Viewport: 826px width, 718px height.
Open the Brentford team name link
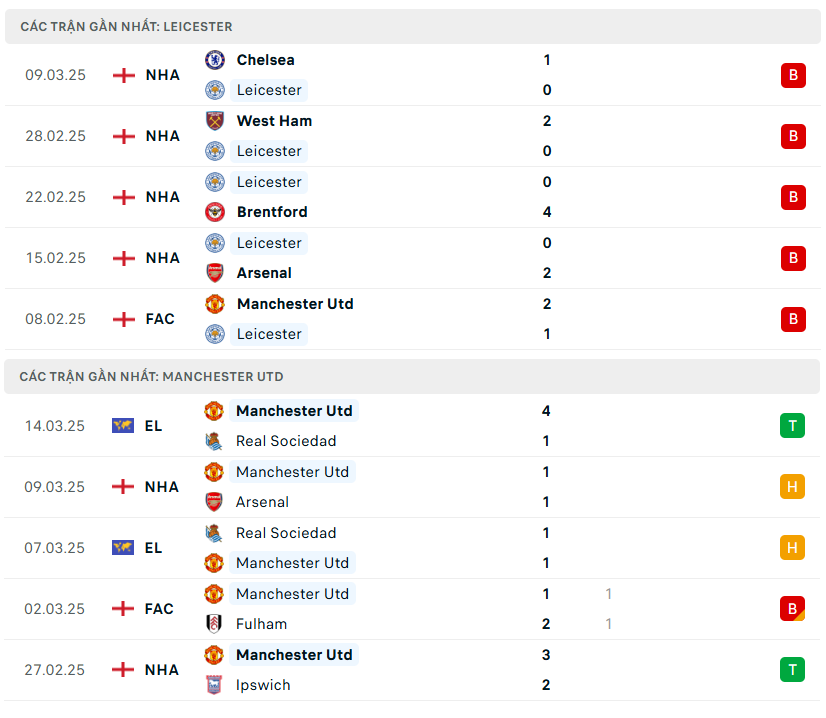pyautogui.click(x=272, y=212)
